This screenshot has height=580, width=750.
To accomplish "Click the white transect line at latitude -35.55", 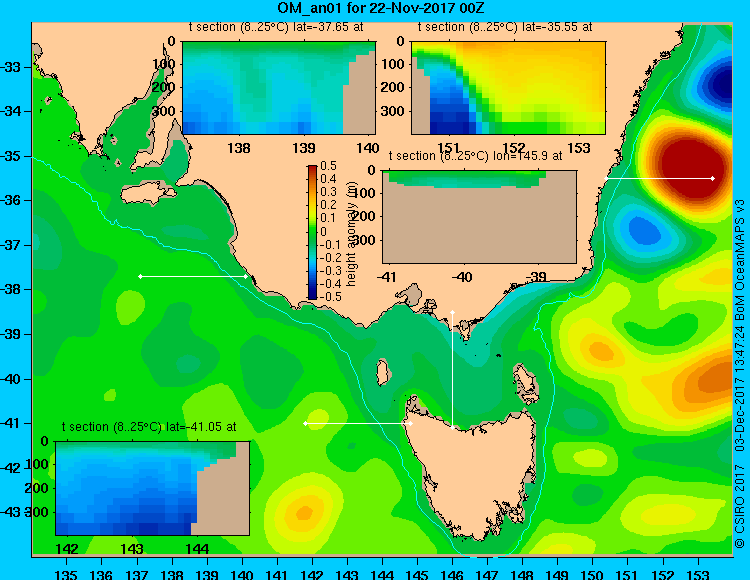I will 659,178.
